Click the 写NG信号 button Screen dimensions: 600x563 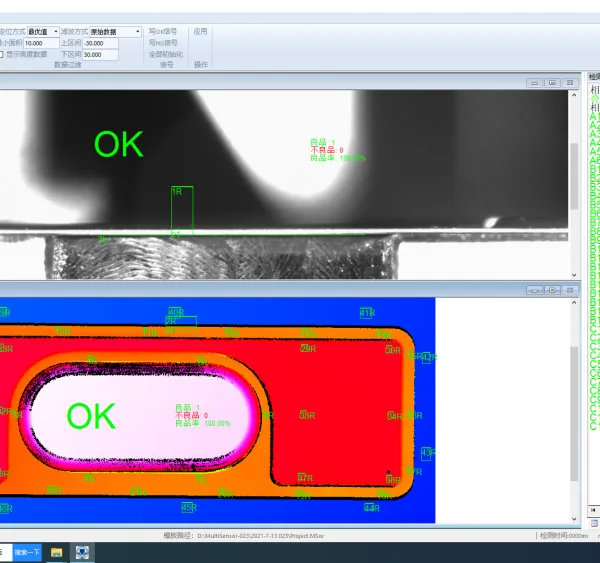pos(163,42)
